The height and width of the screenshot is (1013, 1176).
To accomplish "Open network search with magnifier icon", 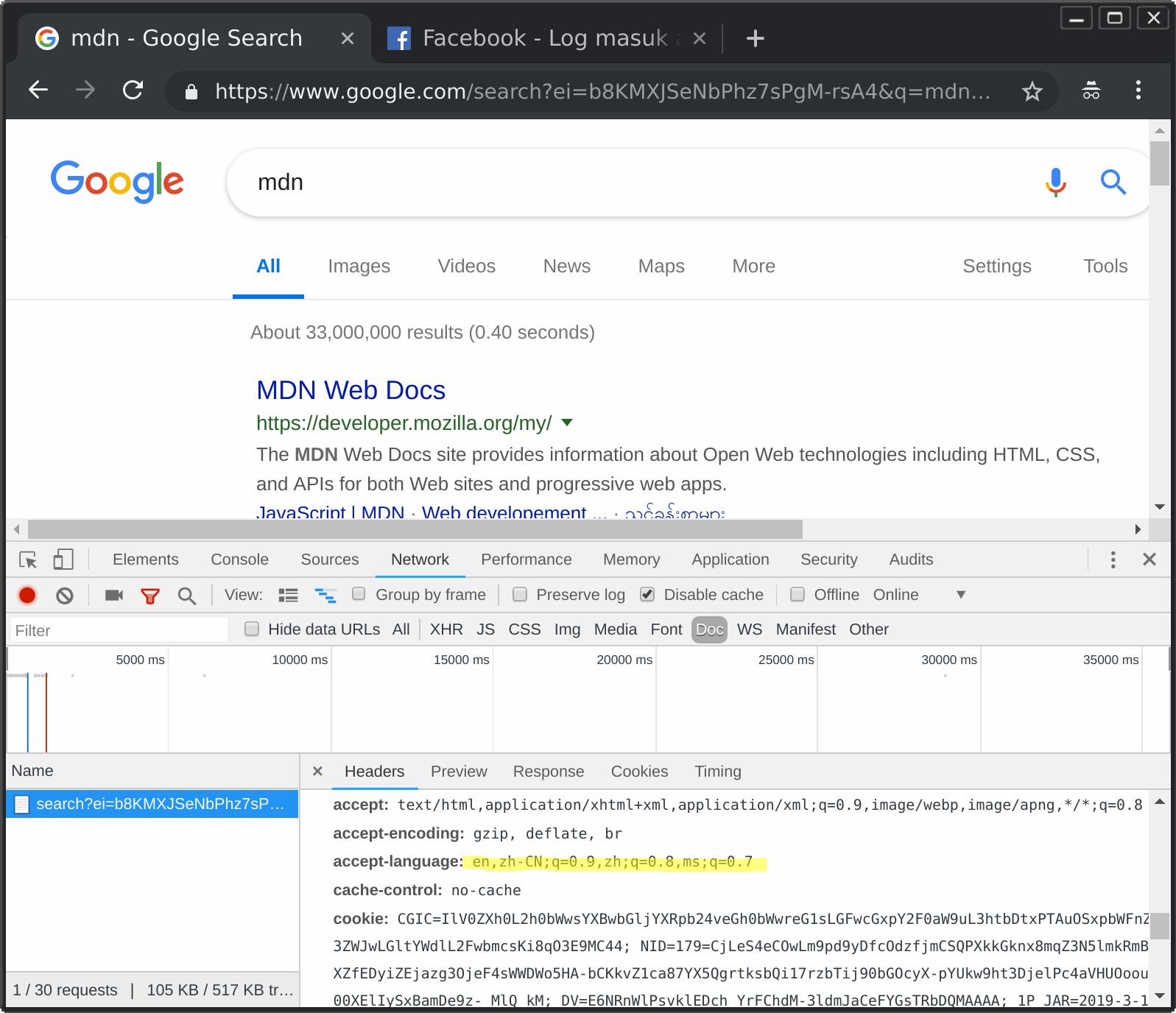I will [187, 596].
